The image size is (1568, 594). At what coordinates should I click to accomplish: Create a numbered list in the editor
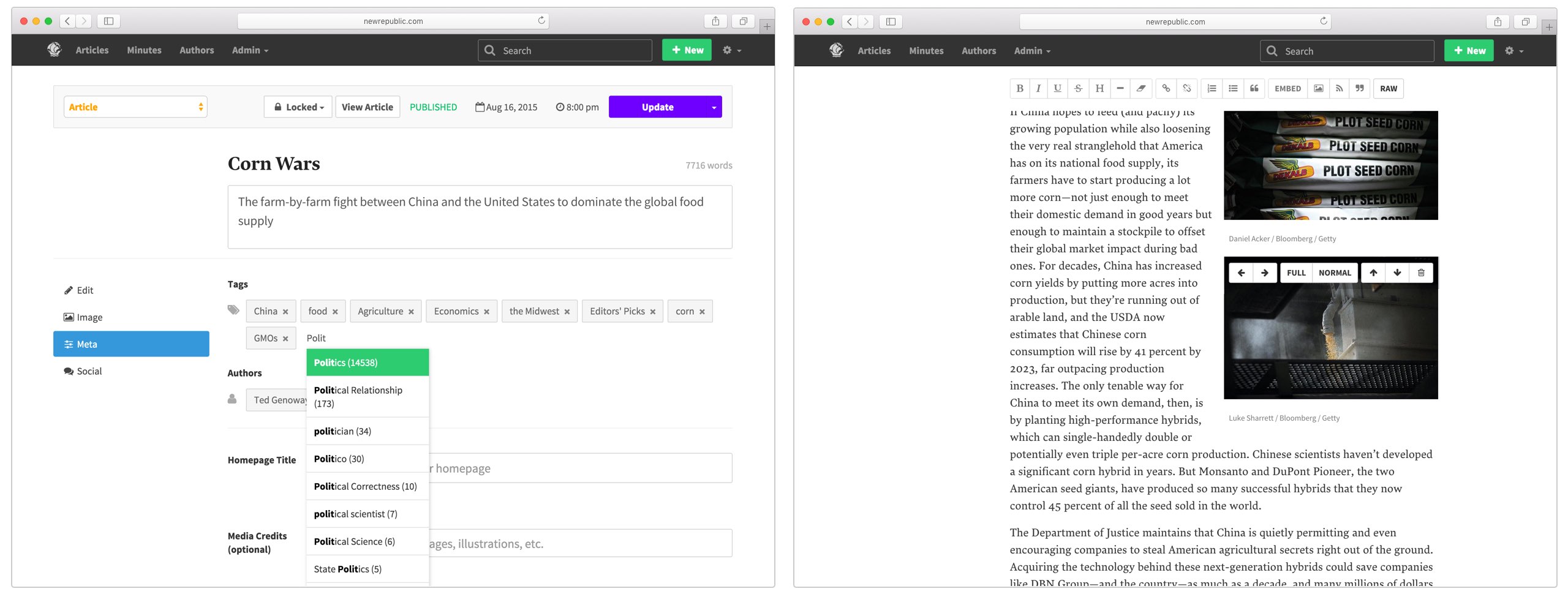tap(1212, 88)
